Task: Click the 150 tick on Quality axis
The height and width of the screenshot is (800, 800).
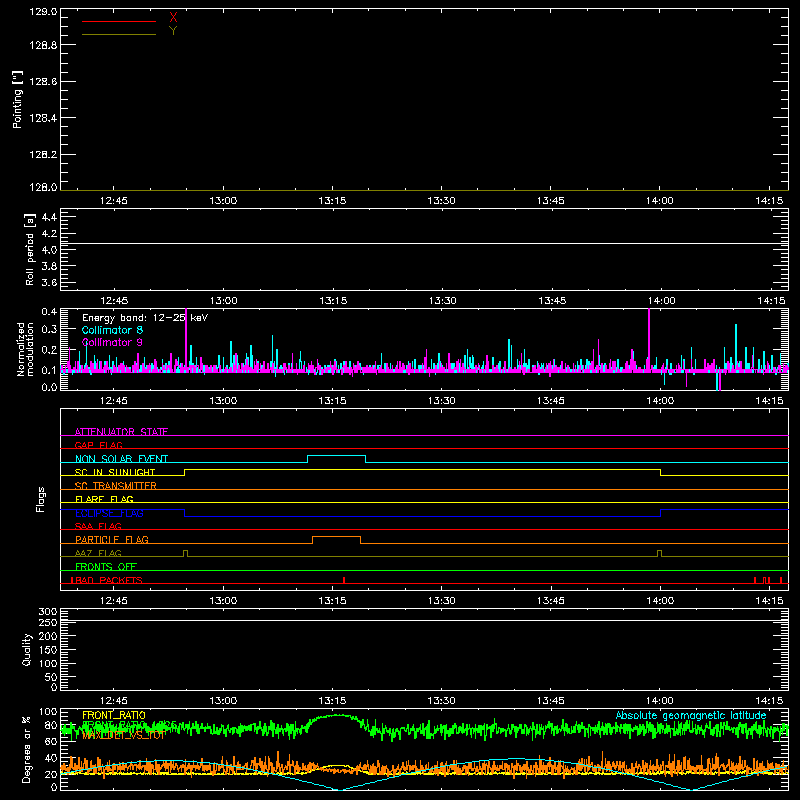Action: (x=48, y=650)
